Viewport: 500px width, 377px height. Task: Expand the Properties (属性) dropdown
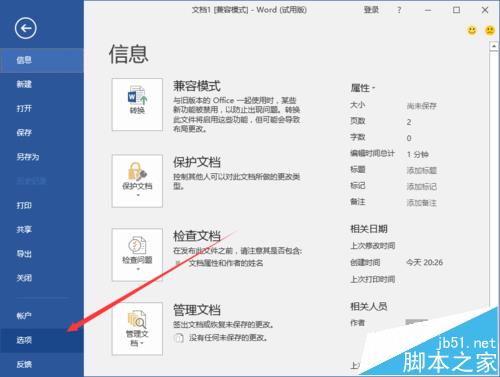point(363,88)
